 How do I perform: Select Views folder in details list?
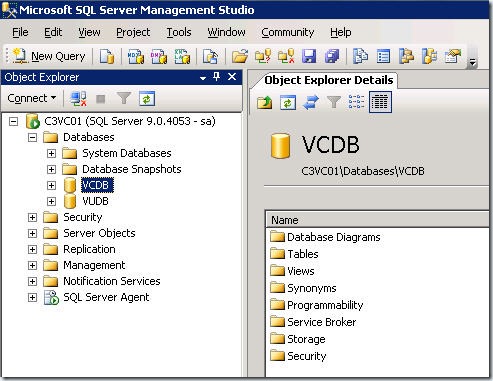click(300, 271)
